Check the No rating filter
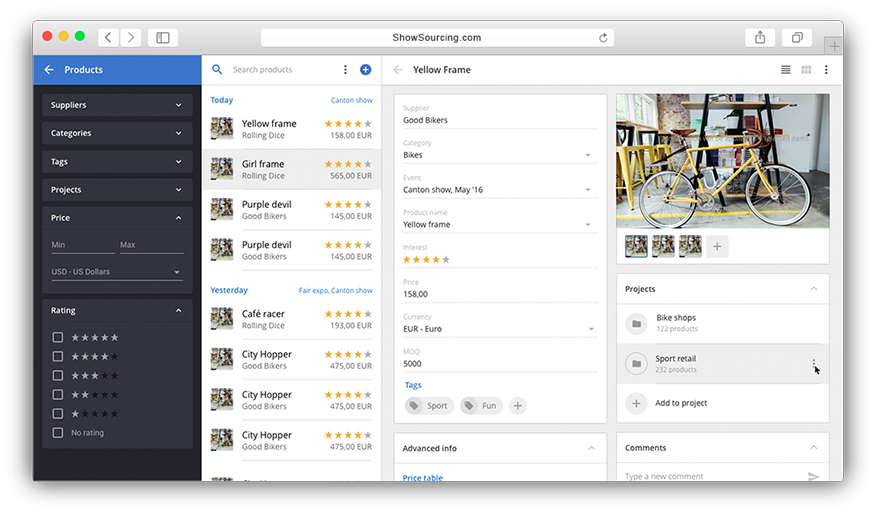This screenshot has height=514, width=876. (58, 432)
